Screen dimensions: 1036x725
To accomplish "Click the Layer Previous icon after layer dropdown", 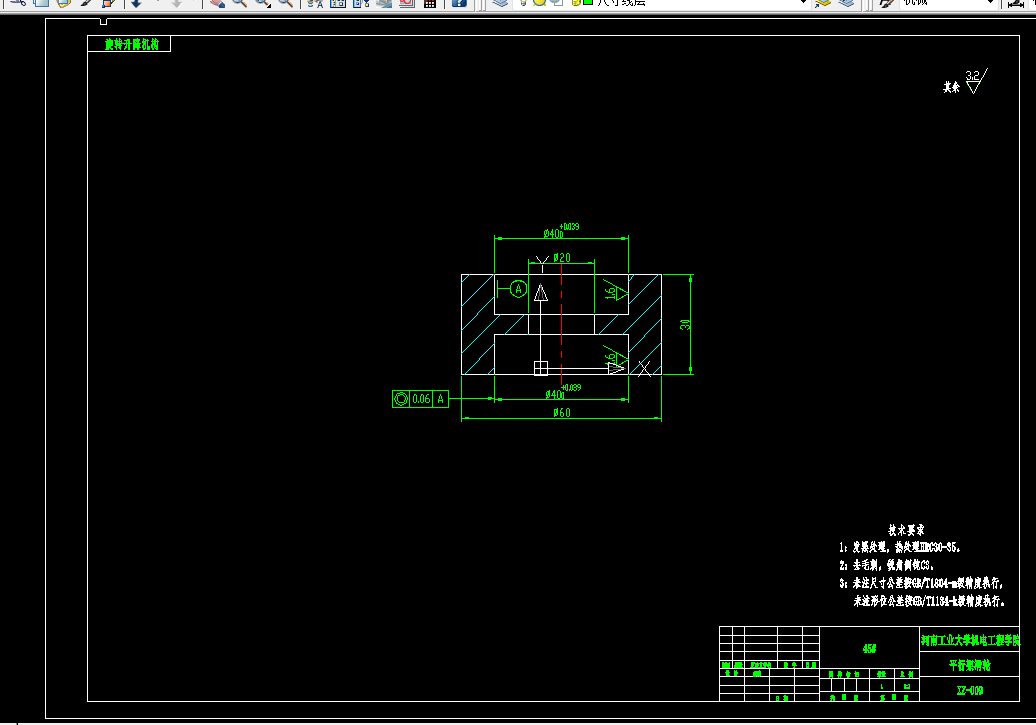I will pyautogui.click(x=846, y=3).
